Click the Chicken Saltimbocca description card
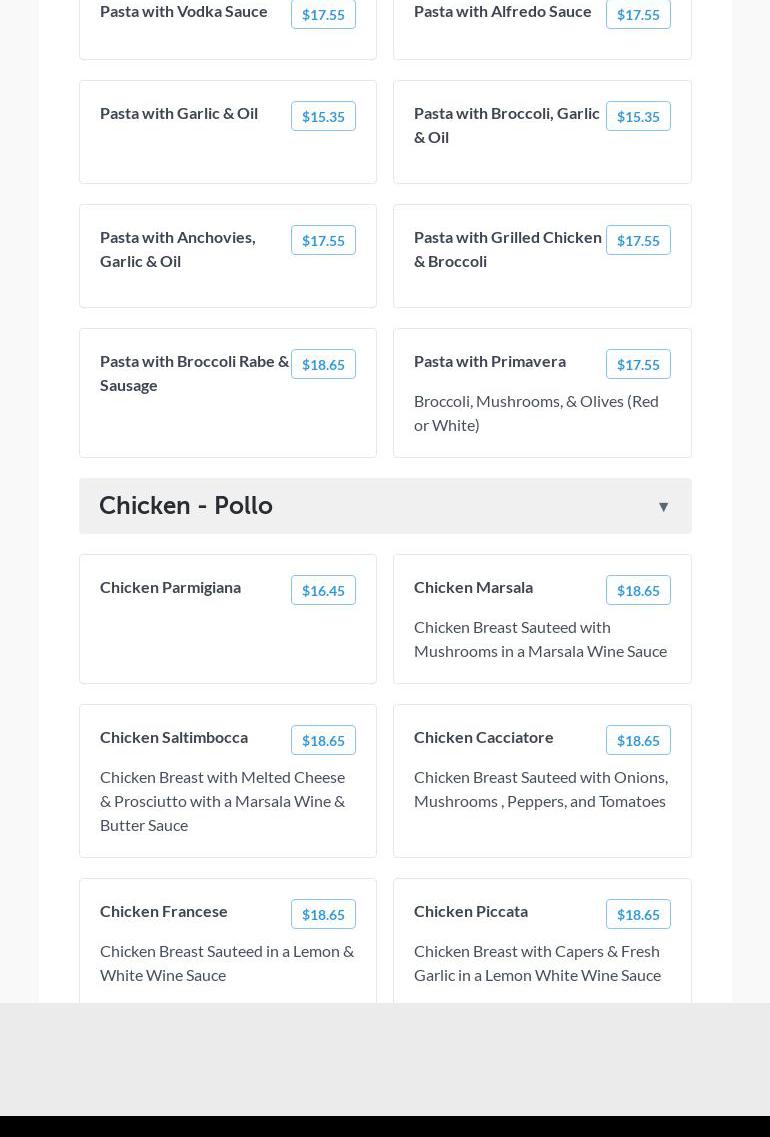 tap(226, 801)
